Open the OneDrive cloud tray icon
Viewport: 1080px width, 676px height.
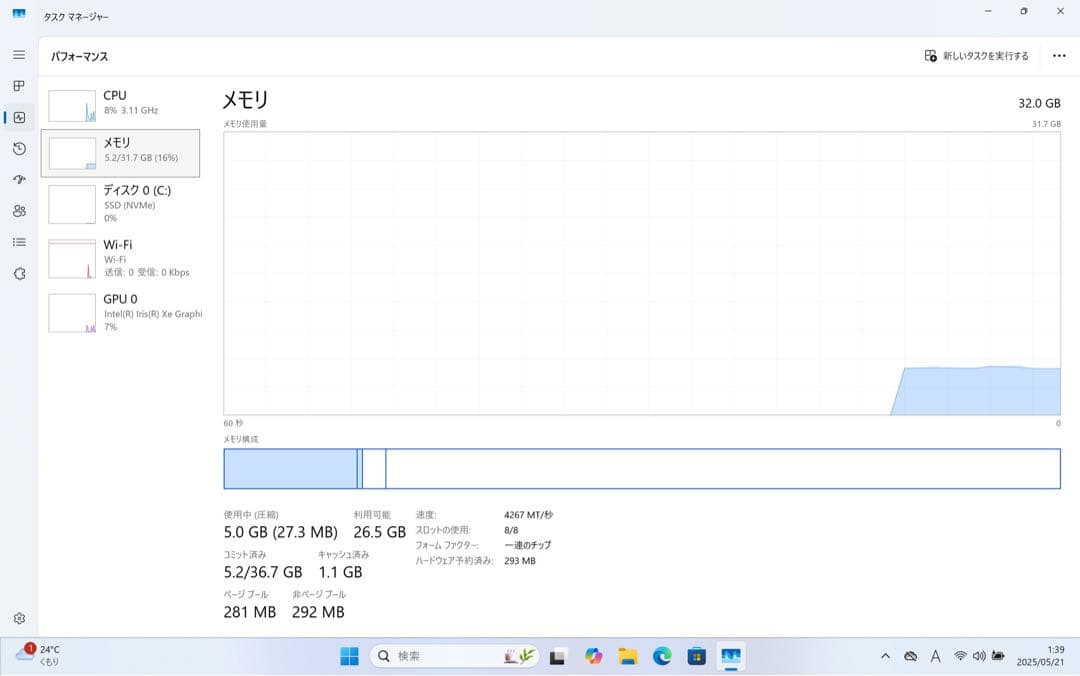911,656
